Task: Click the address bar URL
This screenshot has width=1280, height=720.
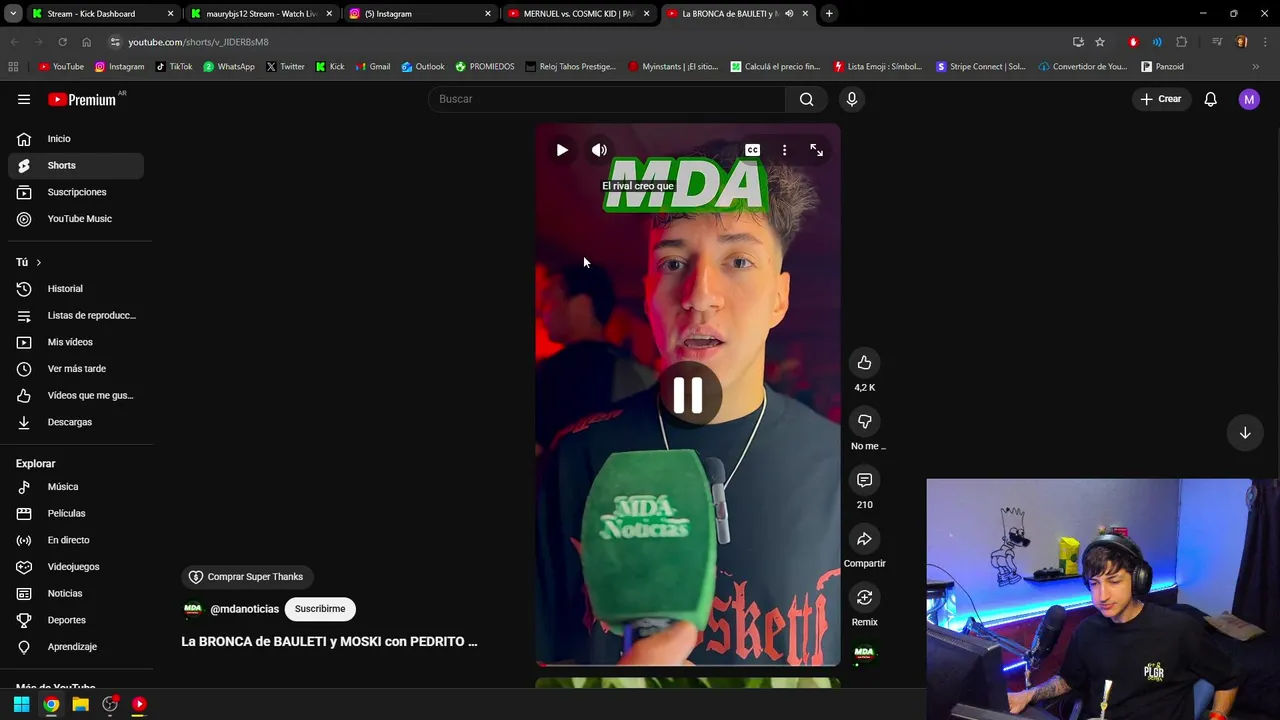Action: [198, 42]
